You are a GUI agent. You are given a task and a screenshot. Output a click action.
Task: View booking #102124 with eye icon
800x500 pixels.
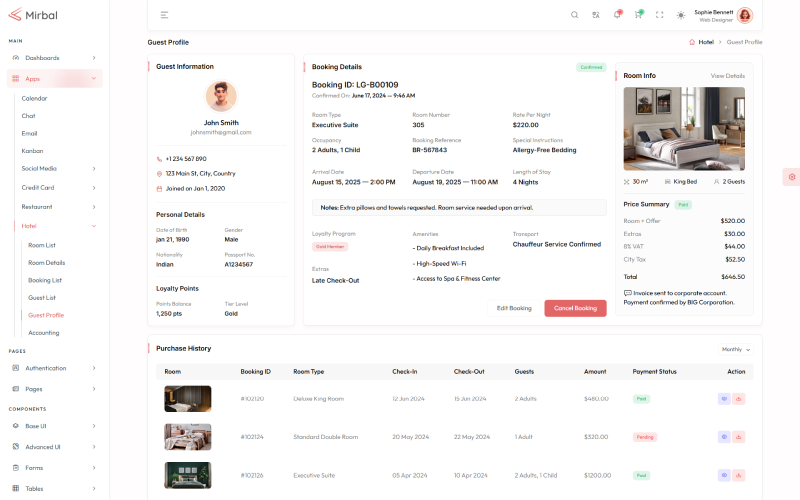[x=724, y=437]
